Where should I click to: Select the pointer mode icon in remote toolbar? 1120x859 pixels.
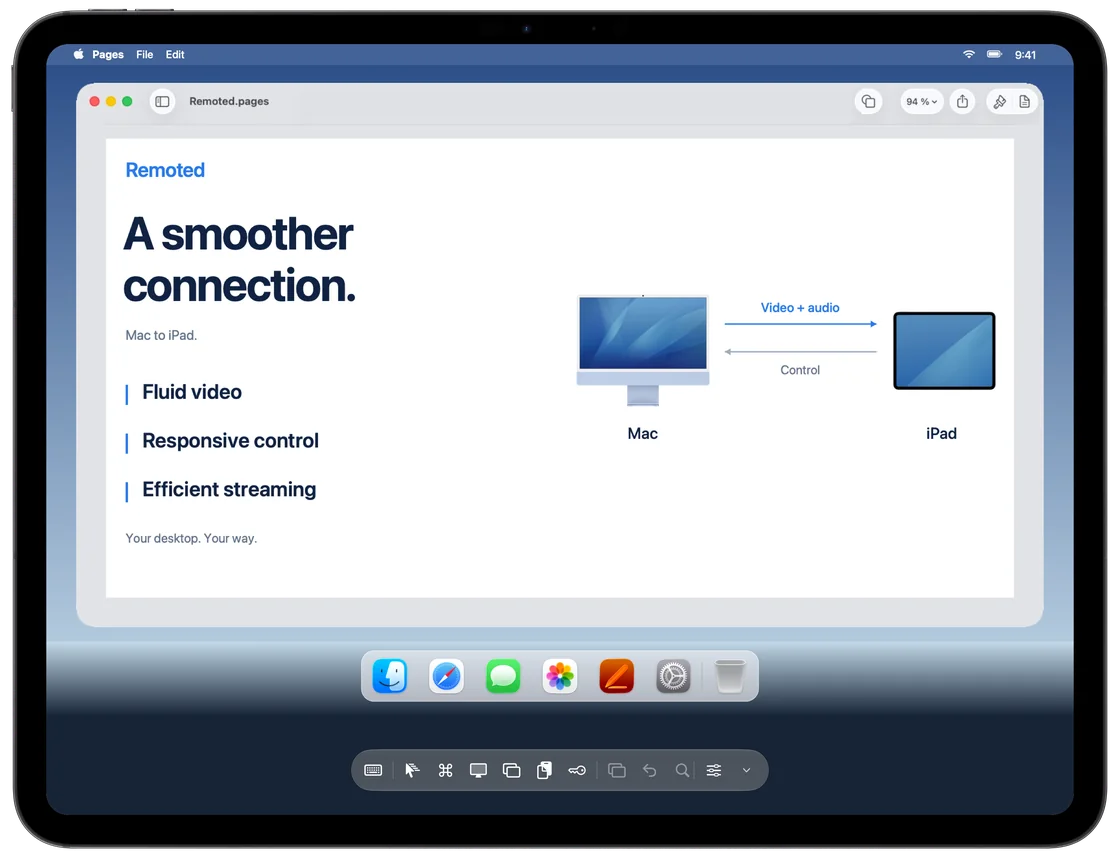(412, 770)
